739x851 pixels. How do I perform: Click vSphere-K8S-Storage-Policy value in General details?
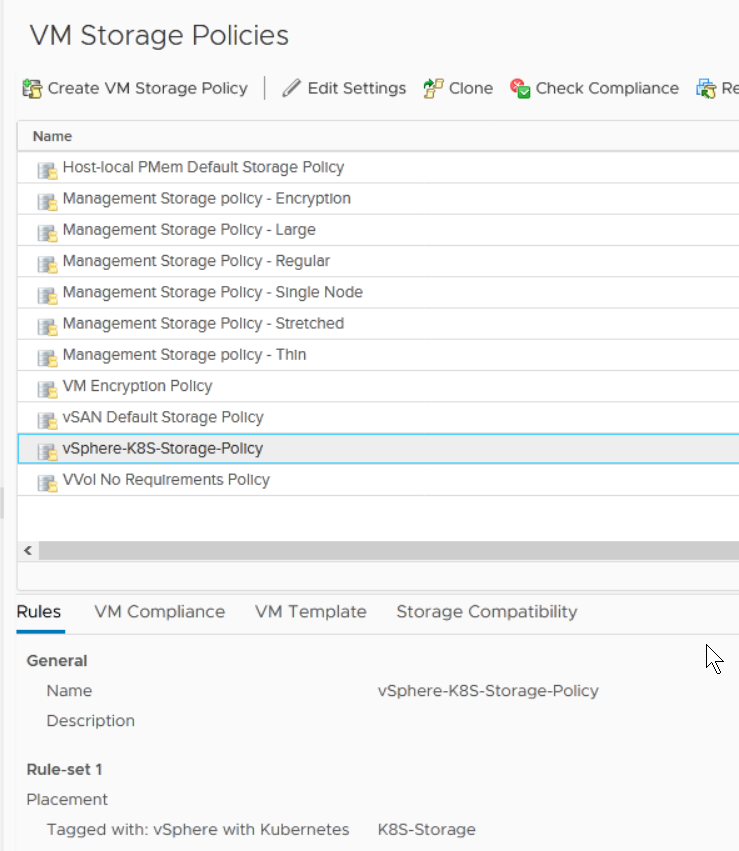click(x=488, y=691)
